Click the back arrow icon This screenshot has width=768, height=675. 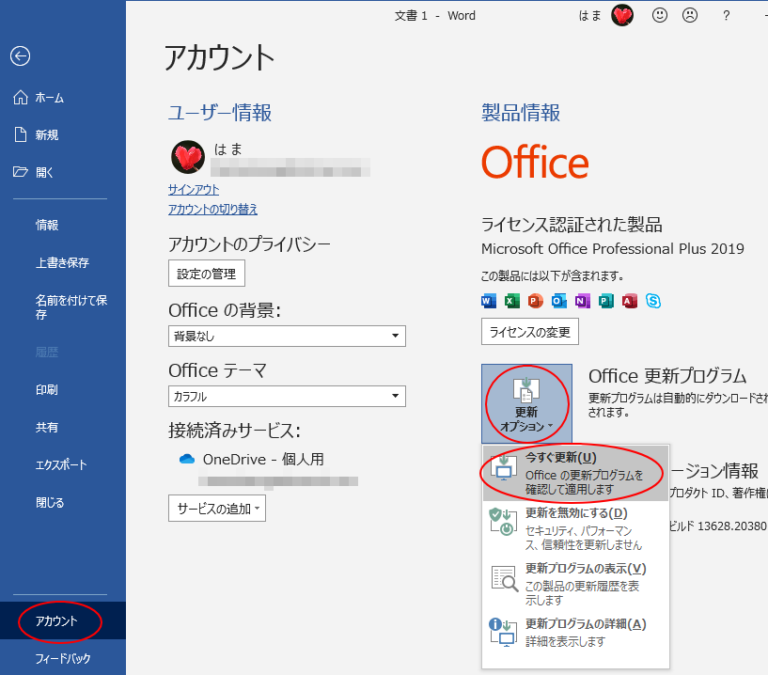click(20, 57)
